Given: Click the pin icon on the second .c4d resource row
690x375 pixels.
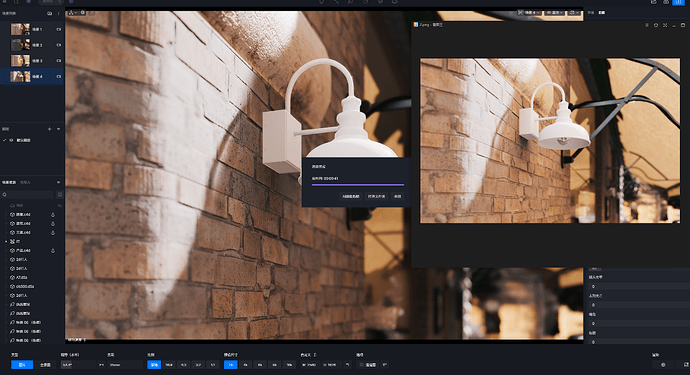Looking at the screenshot, I should (x=53, y=224).
